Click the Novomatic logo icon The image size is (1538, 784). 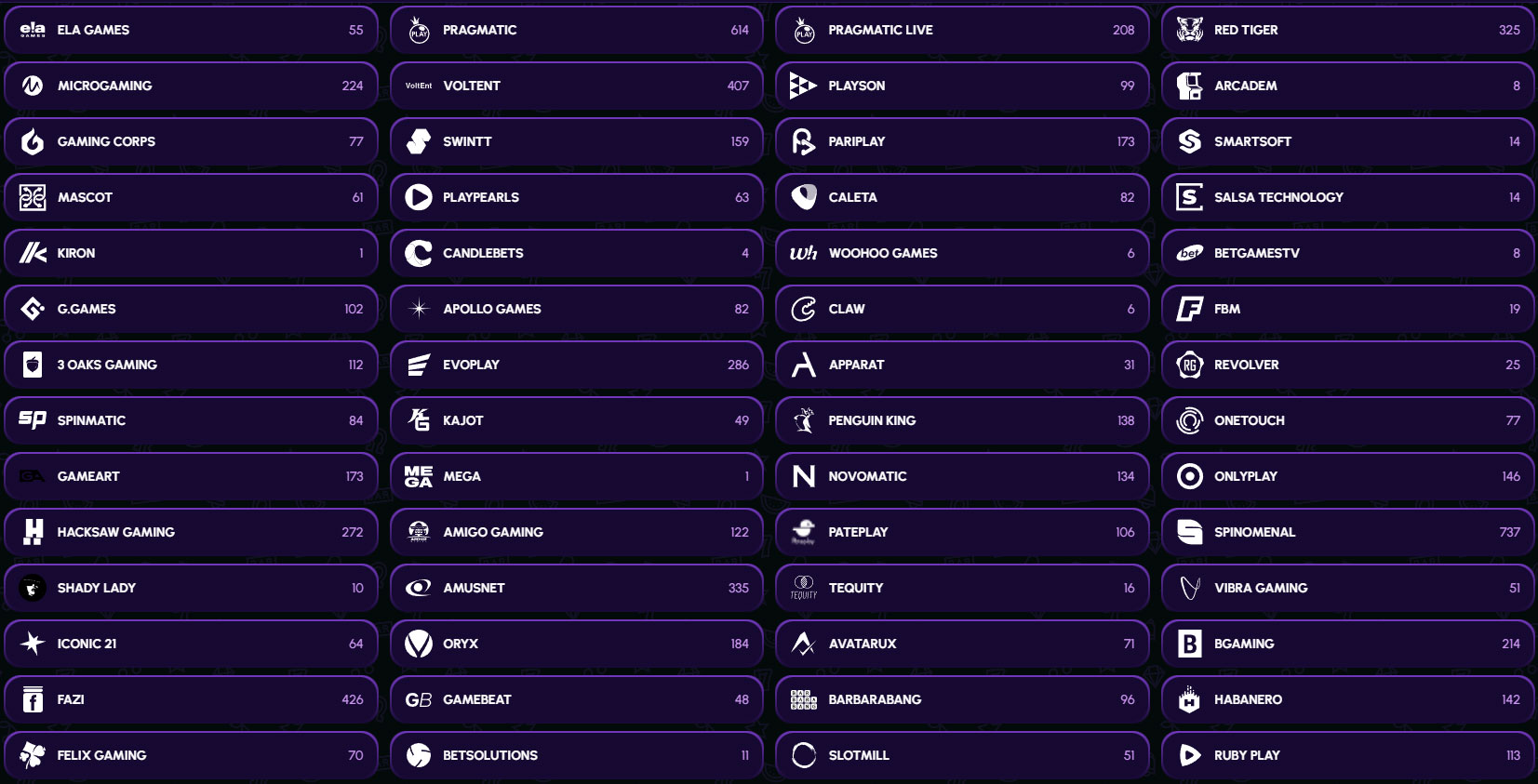pyautogui.click(x=804, y=476)
